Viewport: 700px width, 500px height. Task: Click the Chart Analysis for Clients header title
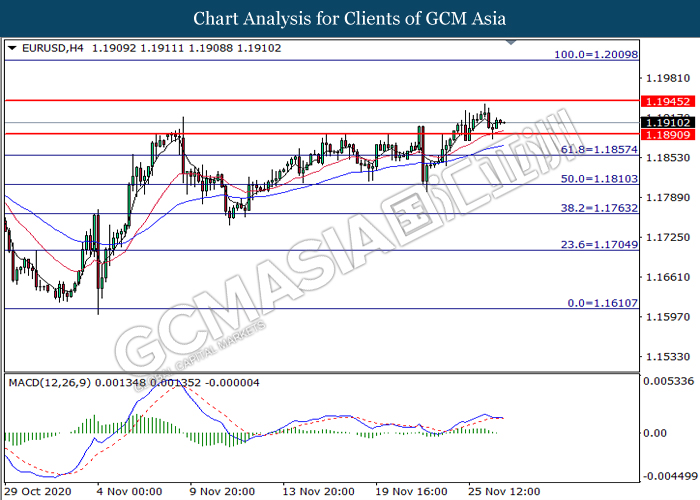pos(350,19)
